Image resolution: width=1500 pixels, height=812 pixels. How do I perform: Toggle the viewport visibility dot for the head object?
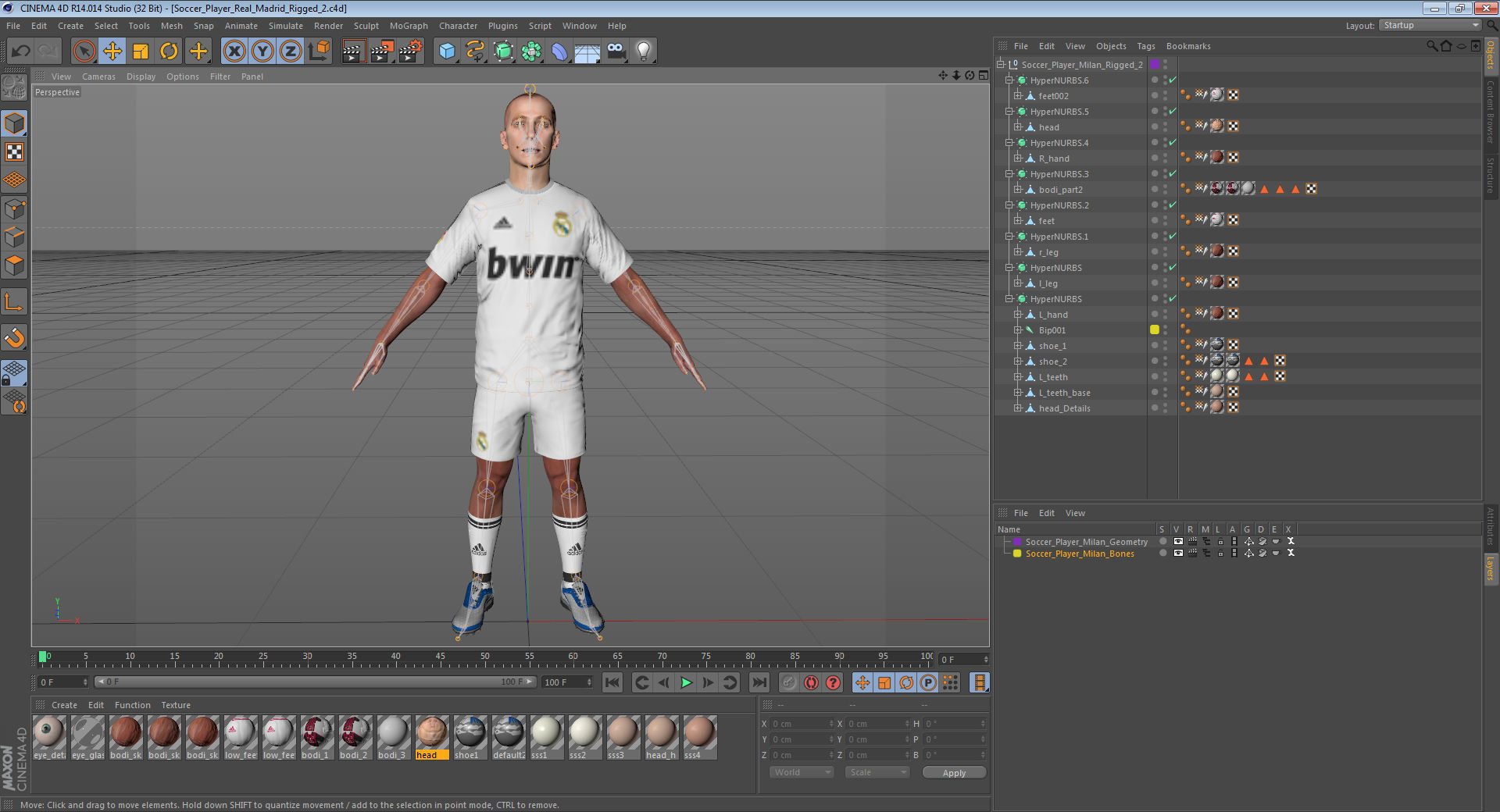[1154, 126]
